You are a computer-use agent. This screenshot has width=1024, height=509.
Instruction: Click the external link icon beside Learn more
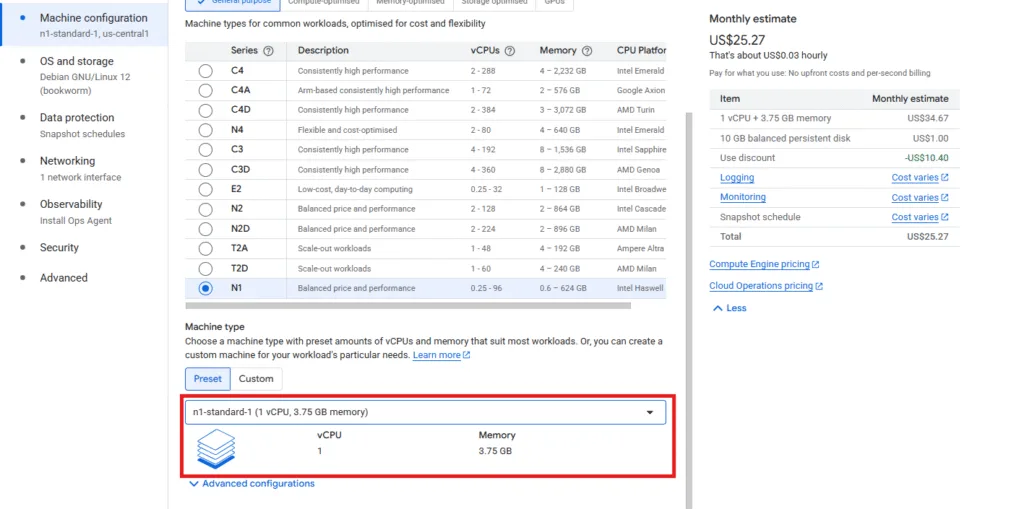pos(466,355)
